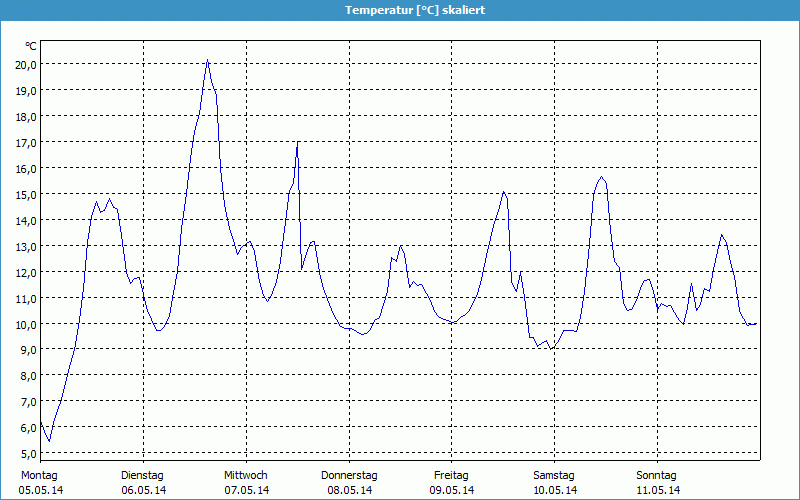Click the 'Samstag' day label

pos(554,475)
